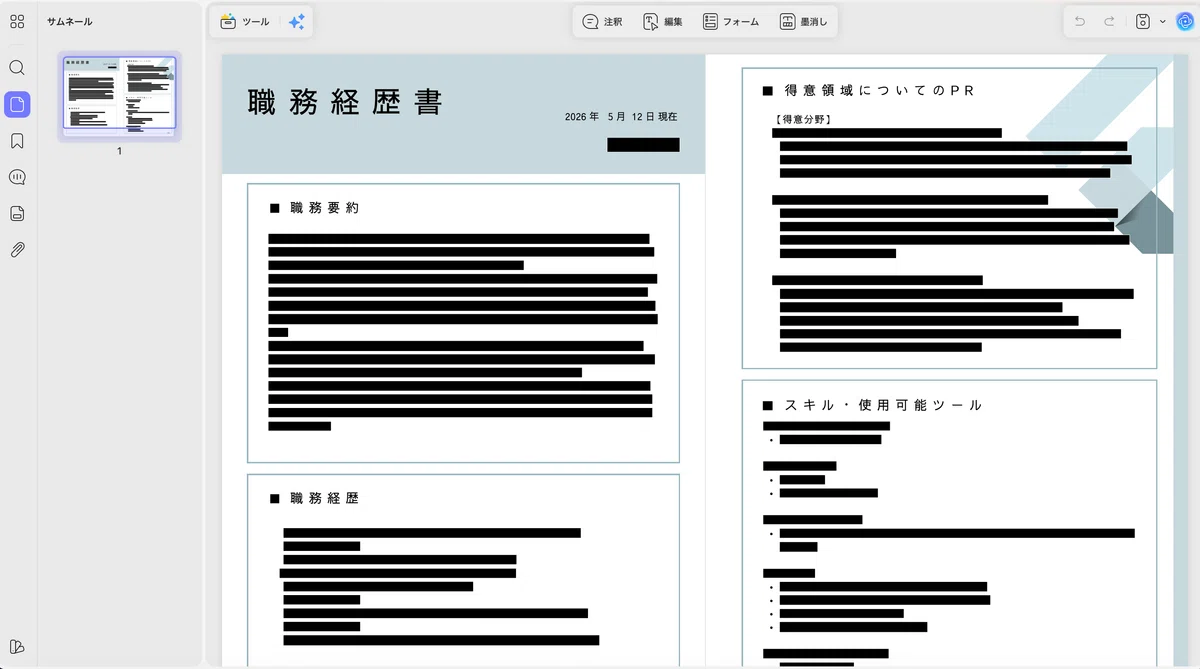
Task: Switch to 編集 (Edit) mode
Action: pyautogui.click(x=663, y=21)
